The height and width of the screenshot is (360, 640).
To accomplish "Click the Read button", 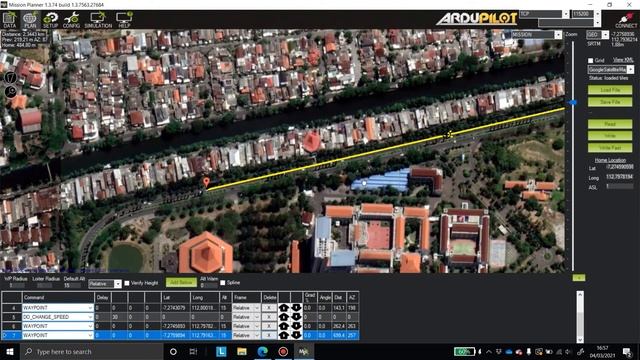I will [610, 124].
